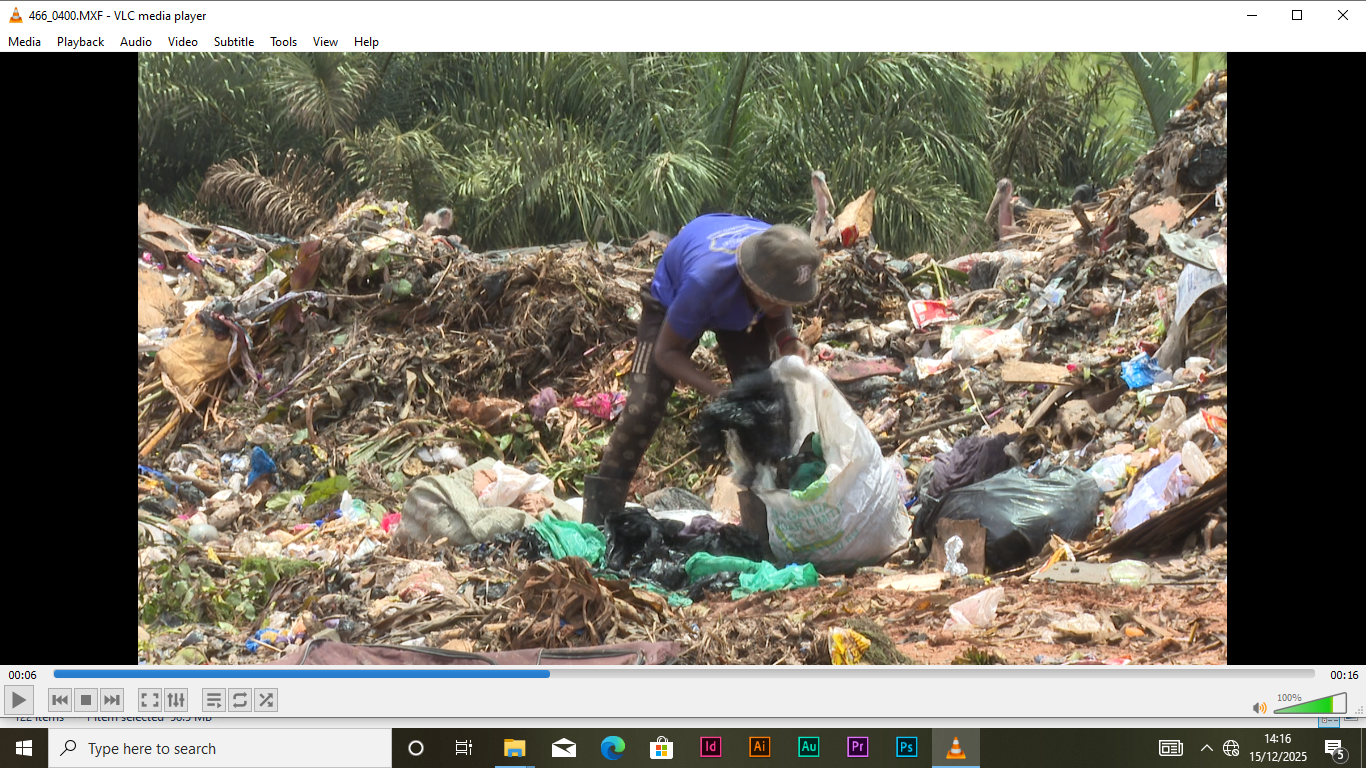Toggle random shuffle playback
Screen dimensions: 1366x768
point(266,700)
